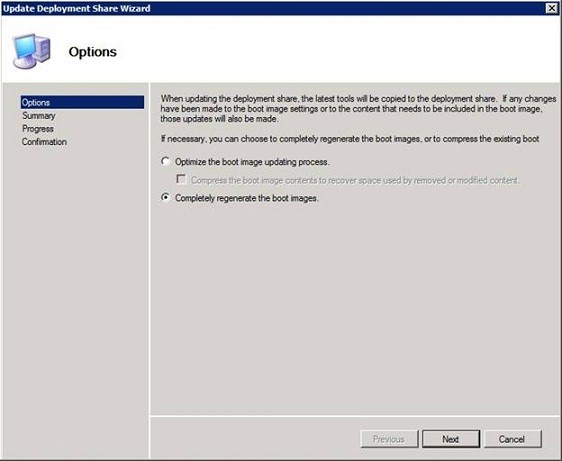
Task: Click the white header banner beside Options heading
Action: 337,50
